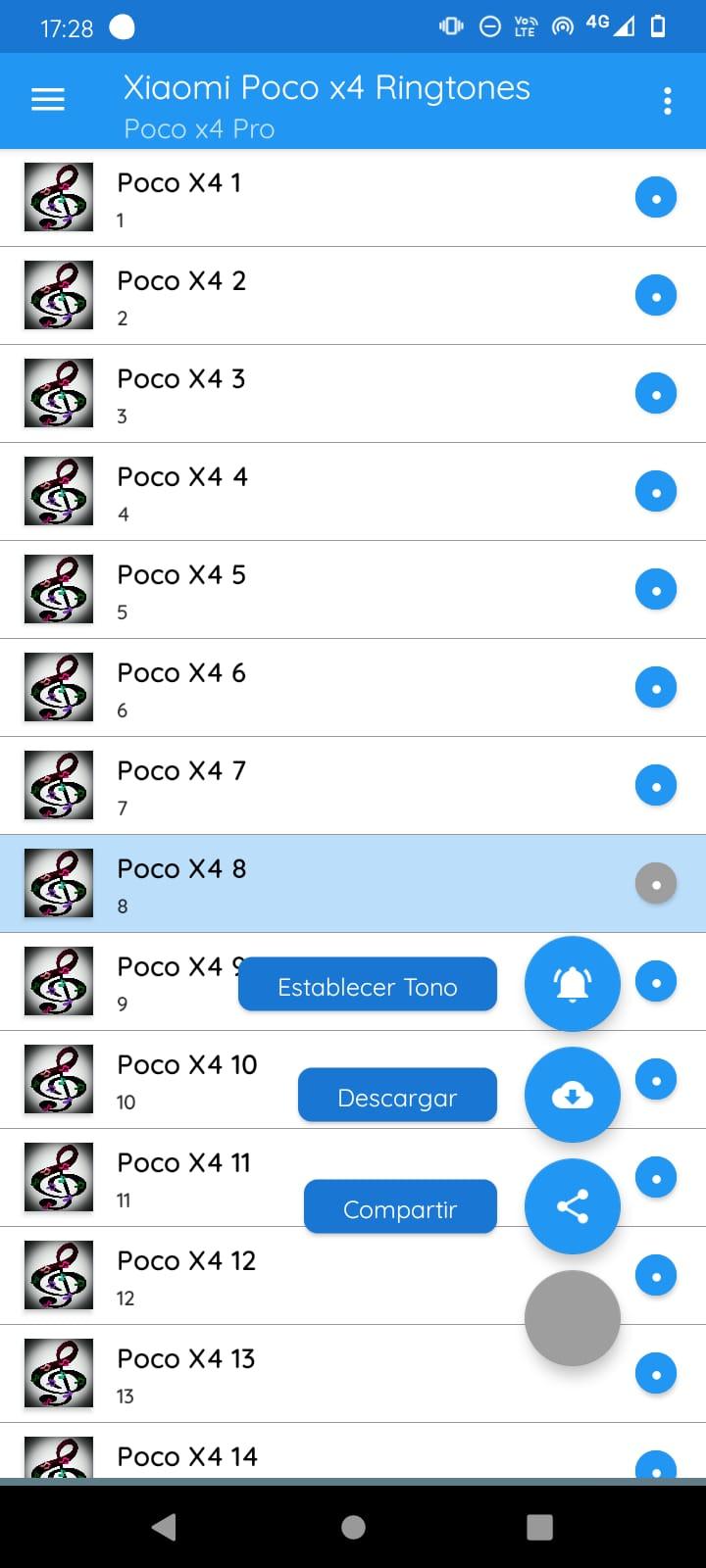Toggle the gray circle button for Poco X4 8
Viewport: 706px width, 1568px height.
[x=656, y=883]
